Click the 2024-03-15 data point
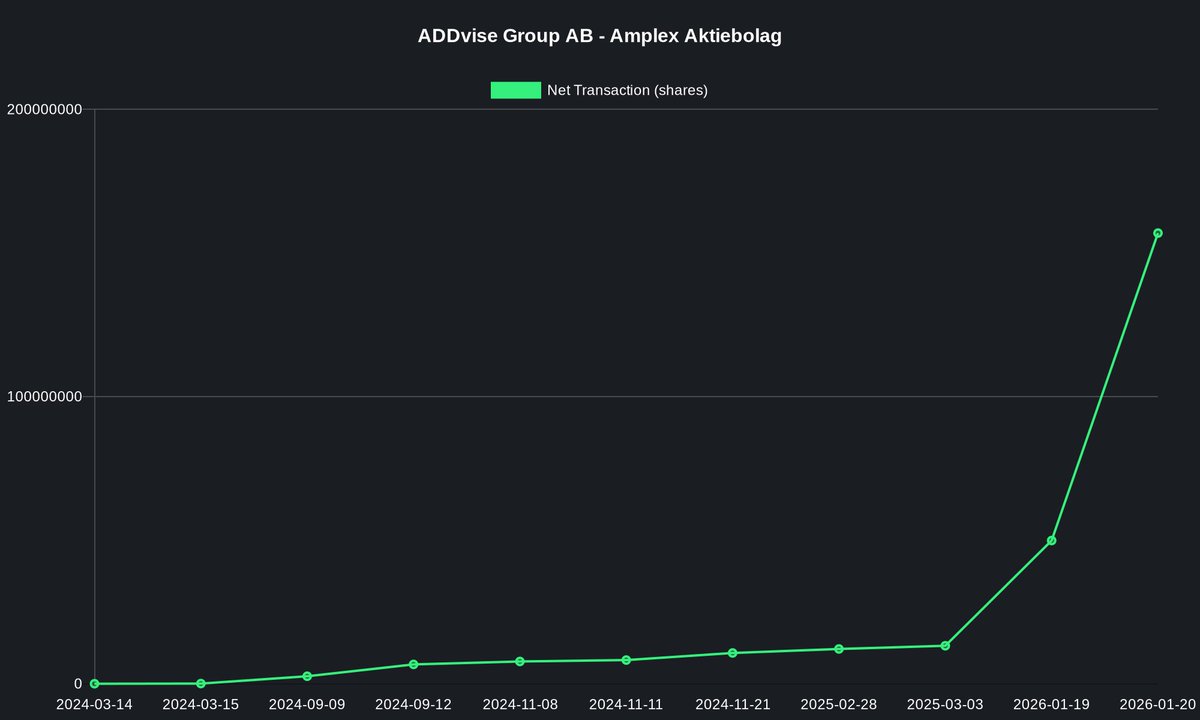1200x720 pixels. [200, 683]
